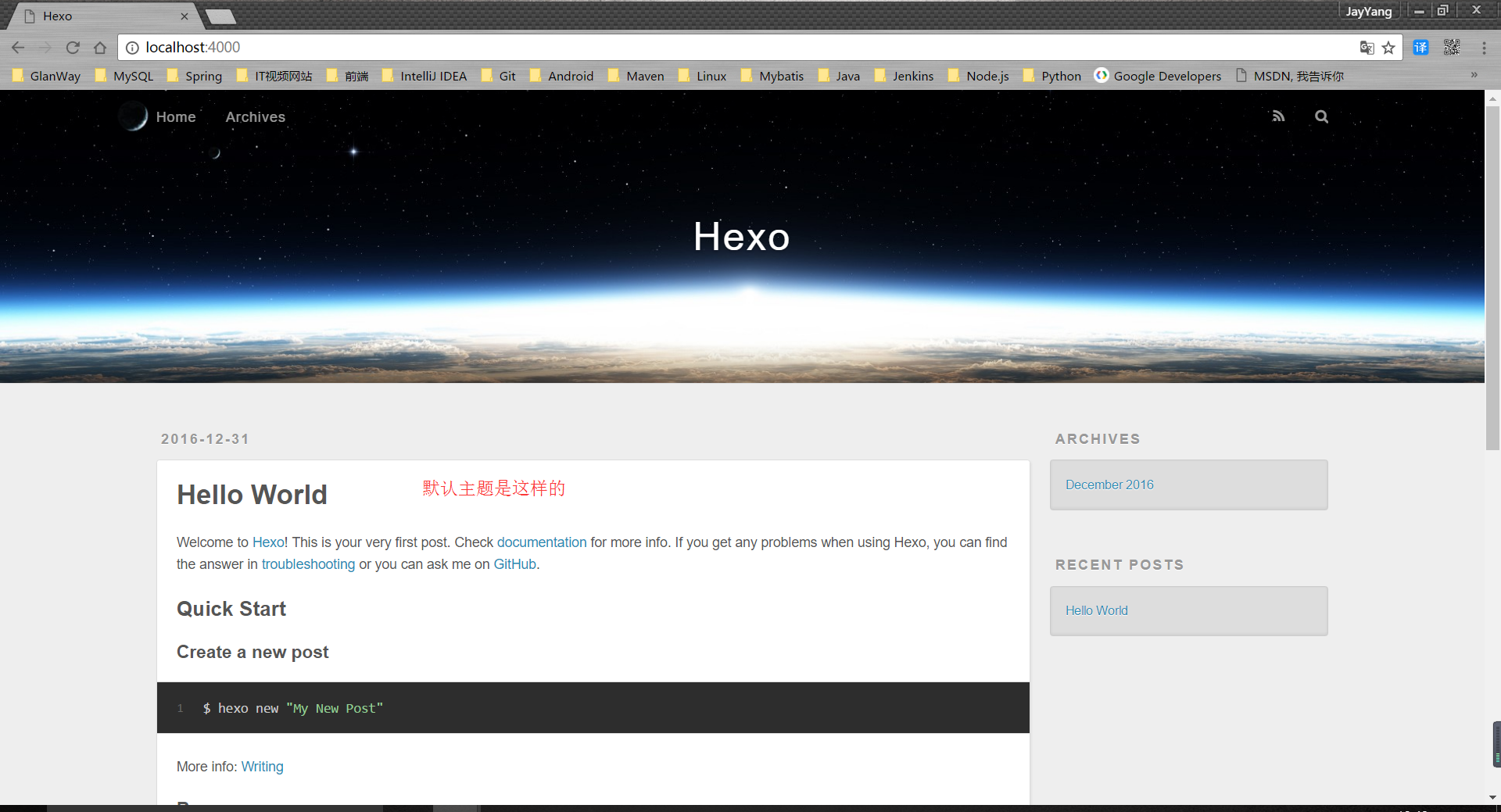The image size is (1501, 812).
Task: Open Google Developers bookmark
Action: [x=1158, y=76]
